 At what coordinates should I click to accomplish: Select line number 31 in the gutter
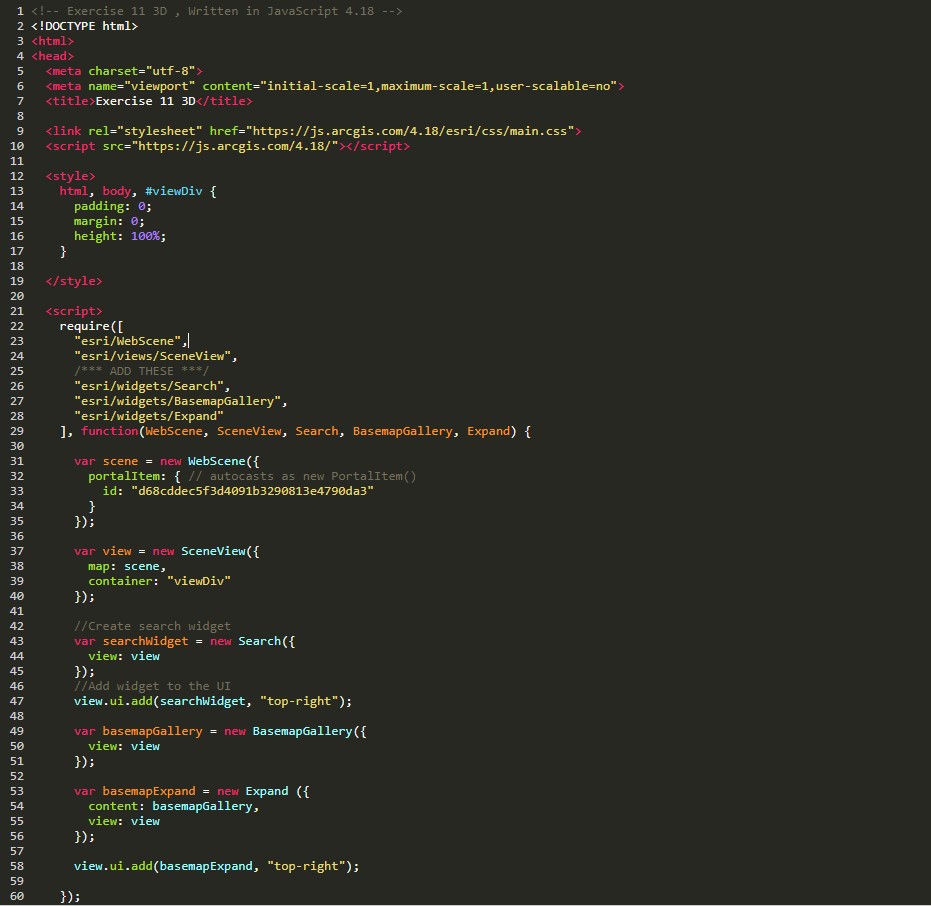[16, 461]
